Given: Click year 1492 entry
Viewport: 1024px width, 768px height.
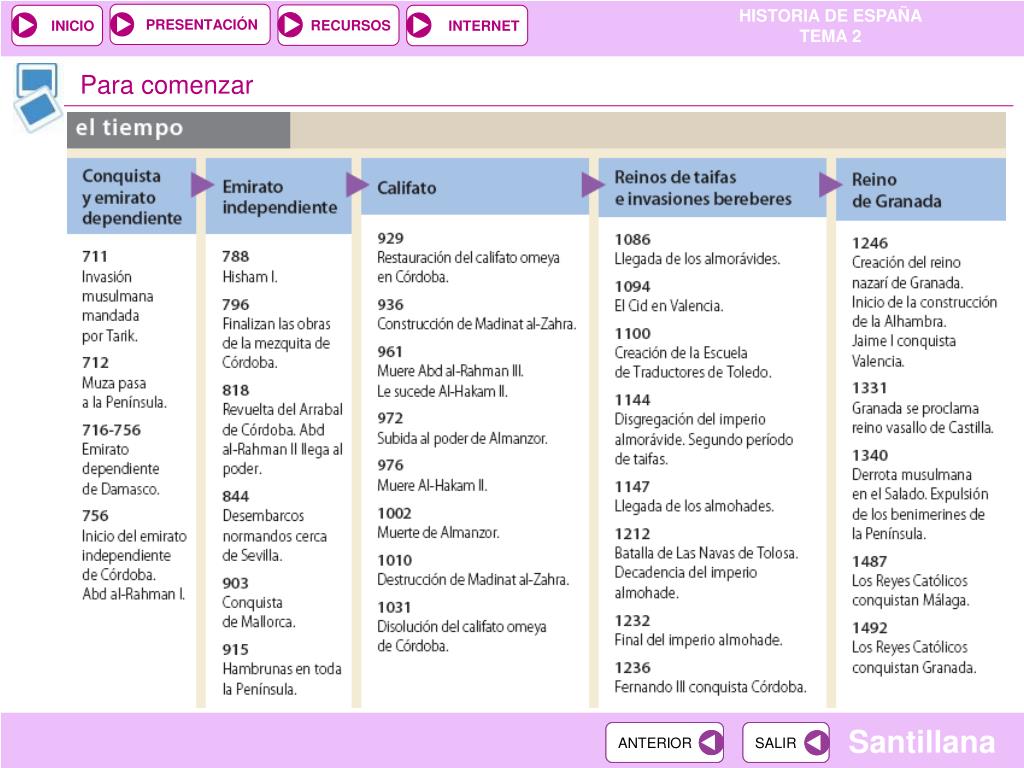Looking at the screenshot, I should tap(914, 647).
